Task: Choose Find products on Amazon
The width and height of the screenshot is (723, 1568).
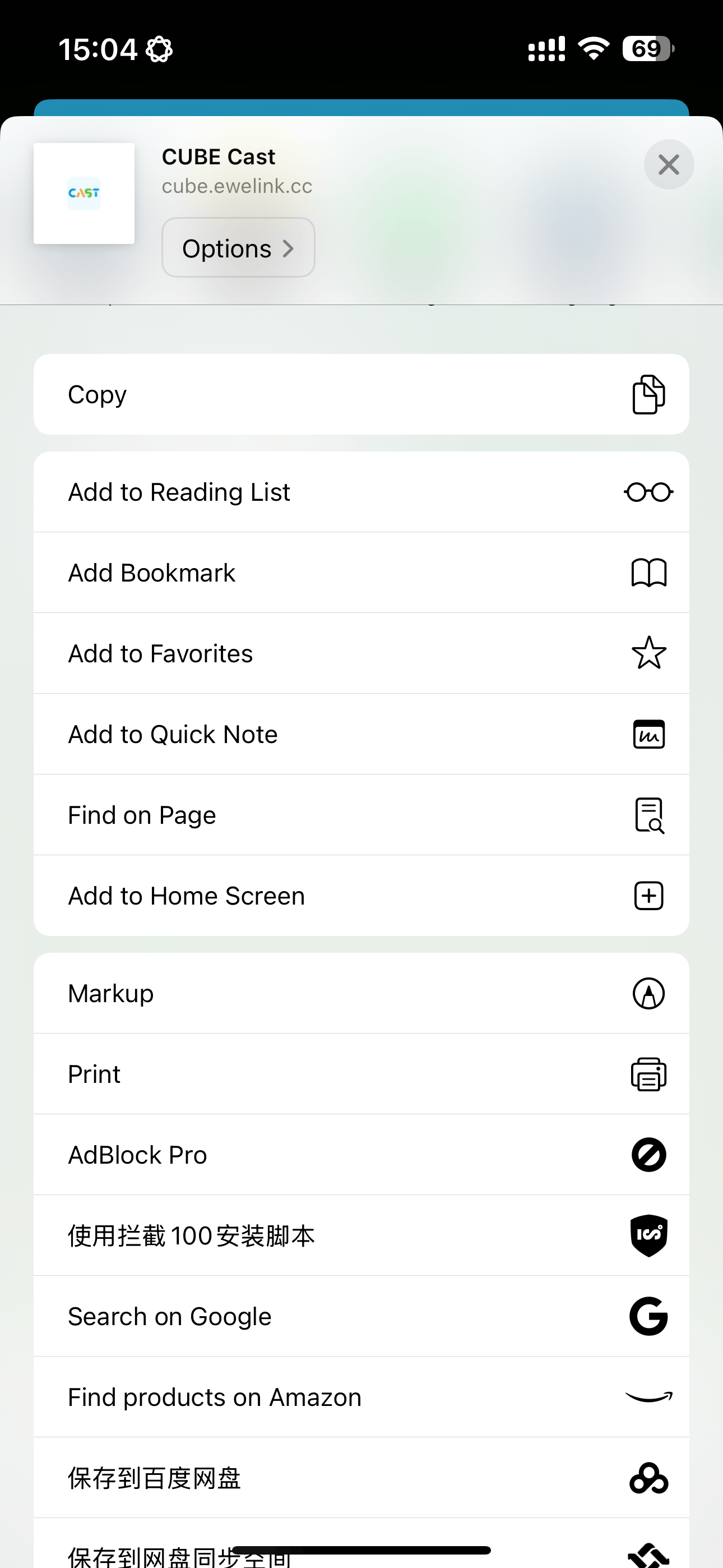Action: tap(214, 1397)
